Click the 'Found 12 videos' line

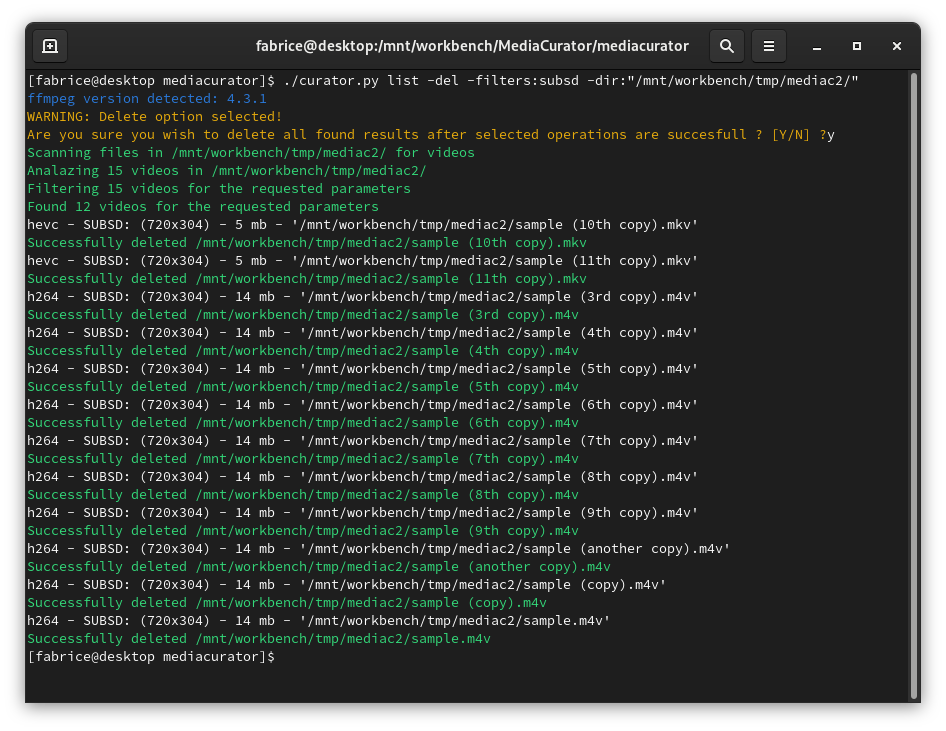coord(203,207)
